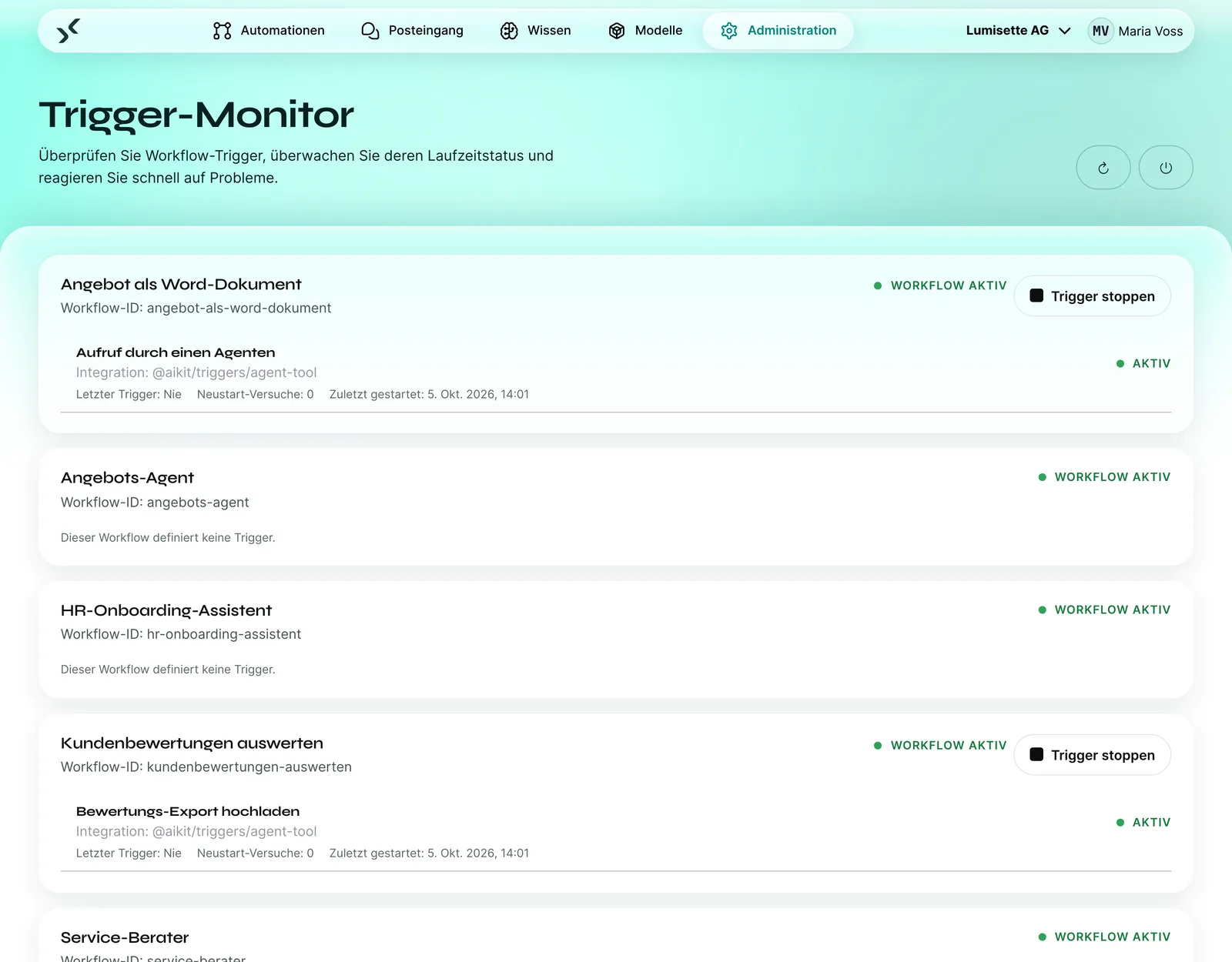Viewport: 1232px width, 962px height.
Task: Click the Wissen brain icon
Action: click(x=509, y=31)
